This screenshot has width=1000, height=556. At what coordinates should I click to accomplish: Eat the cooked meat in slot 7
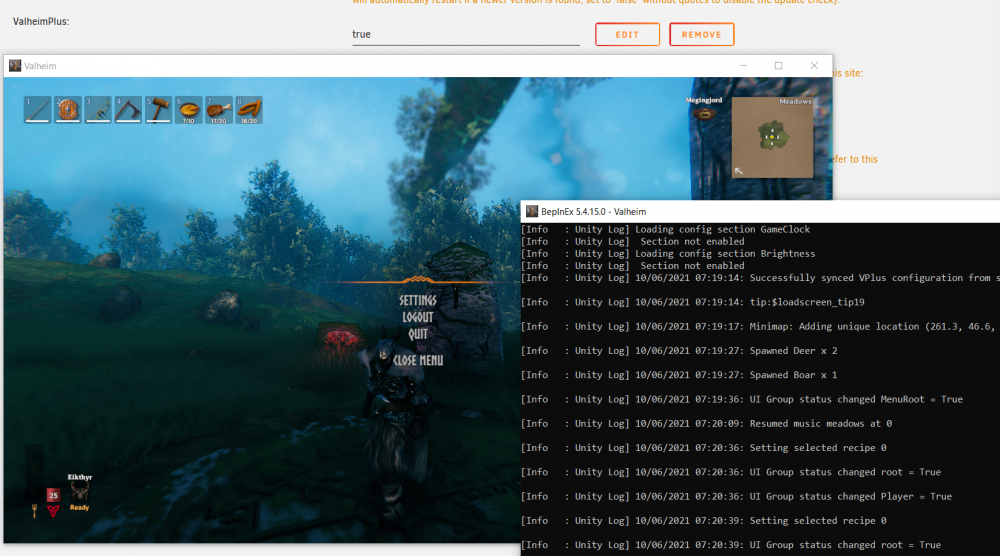219,110
